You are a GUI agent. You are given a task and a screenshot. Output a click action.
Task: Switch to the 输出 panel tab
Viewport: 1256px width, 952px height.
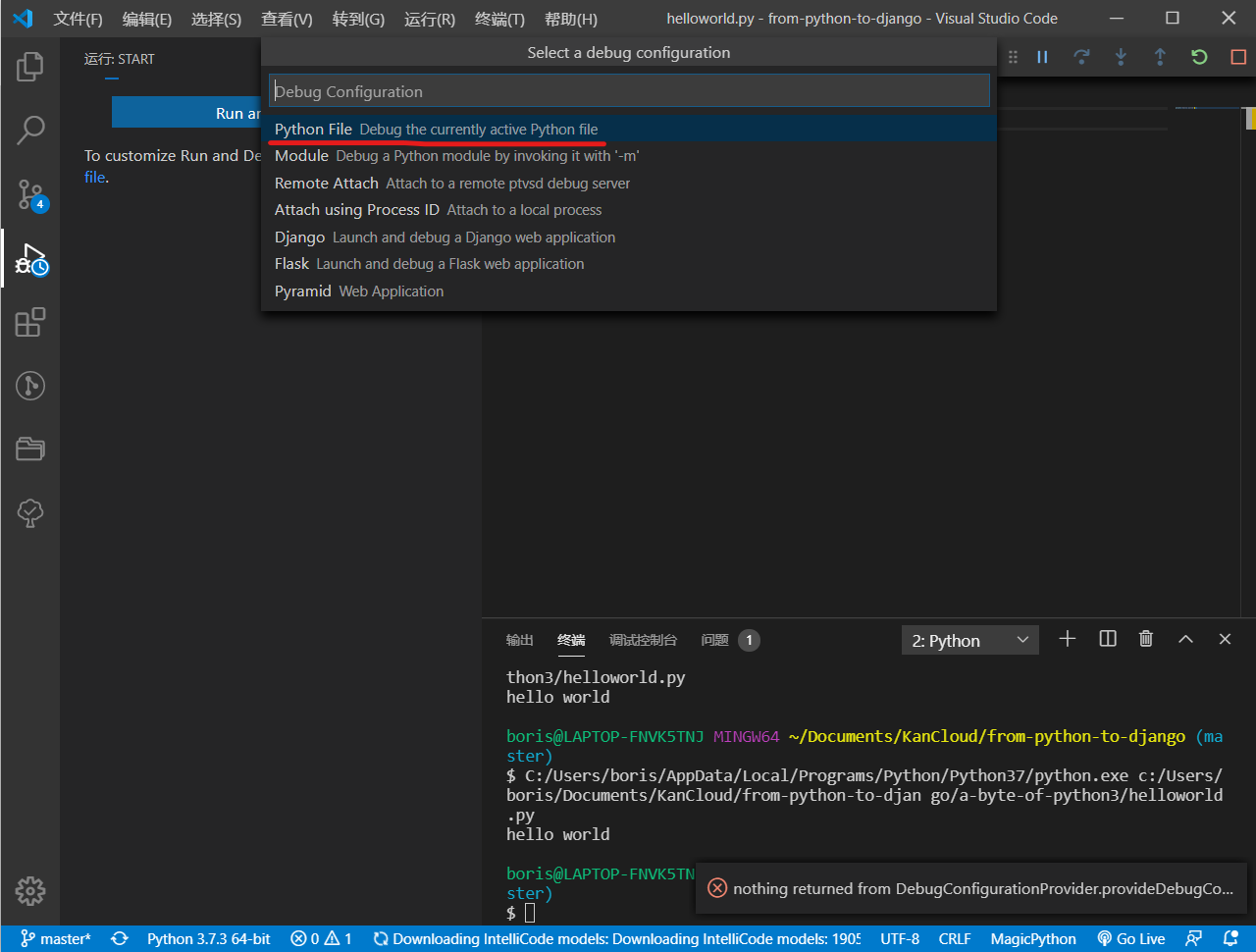point(520,640)
